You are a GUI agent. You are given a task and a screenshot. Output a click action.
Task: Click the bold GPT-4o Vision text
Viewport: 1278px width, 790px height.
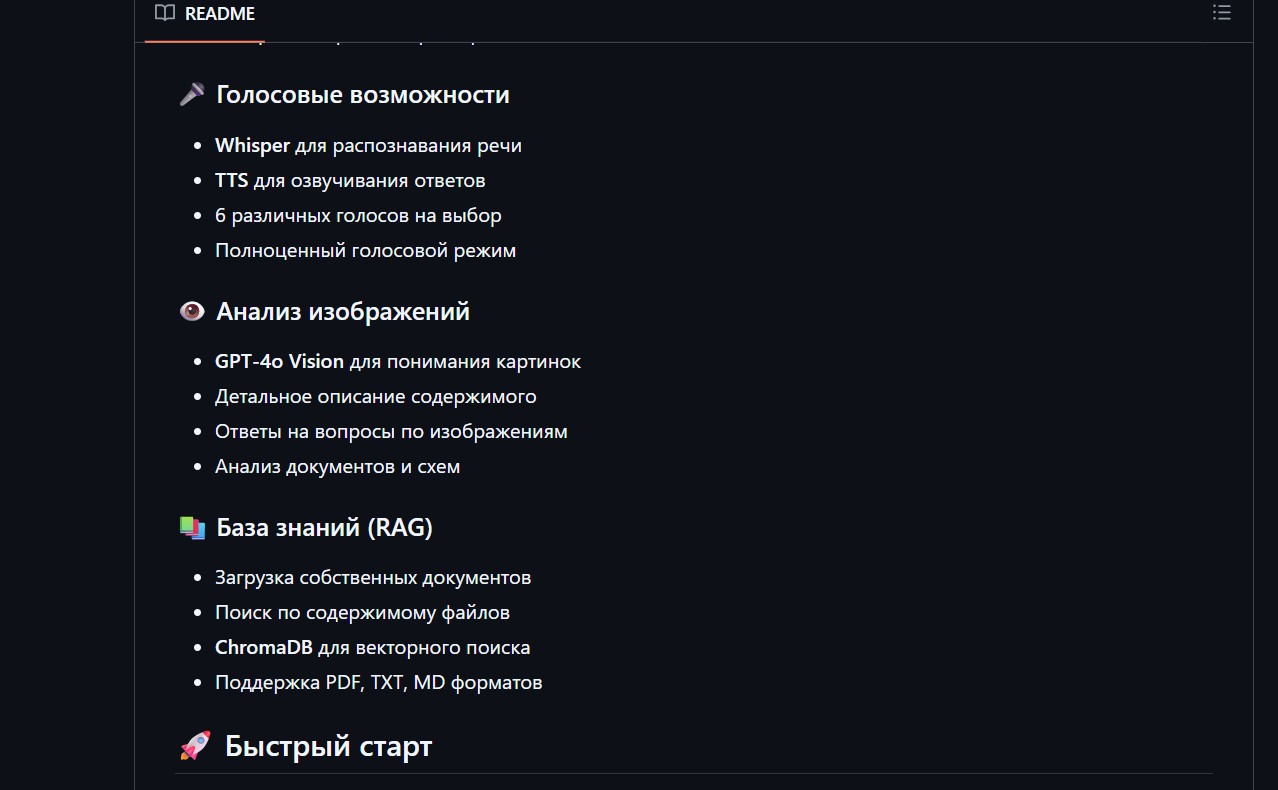coord(279,362)
